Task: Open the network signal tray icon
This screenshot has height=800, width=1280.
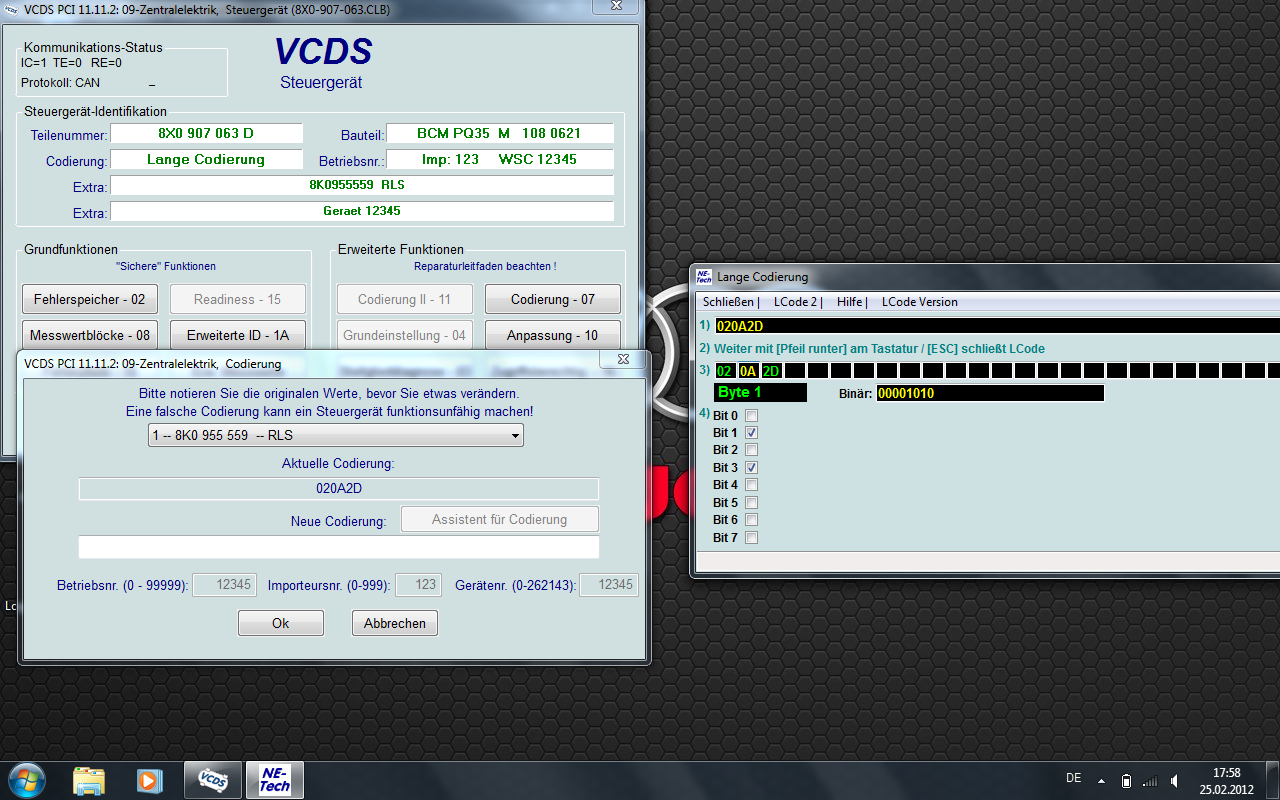Action: pos(1150,780)
